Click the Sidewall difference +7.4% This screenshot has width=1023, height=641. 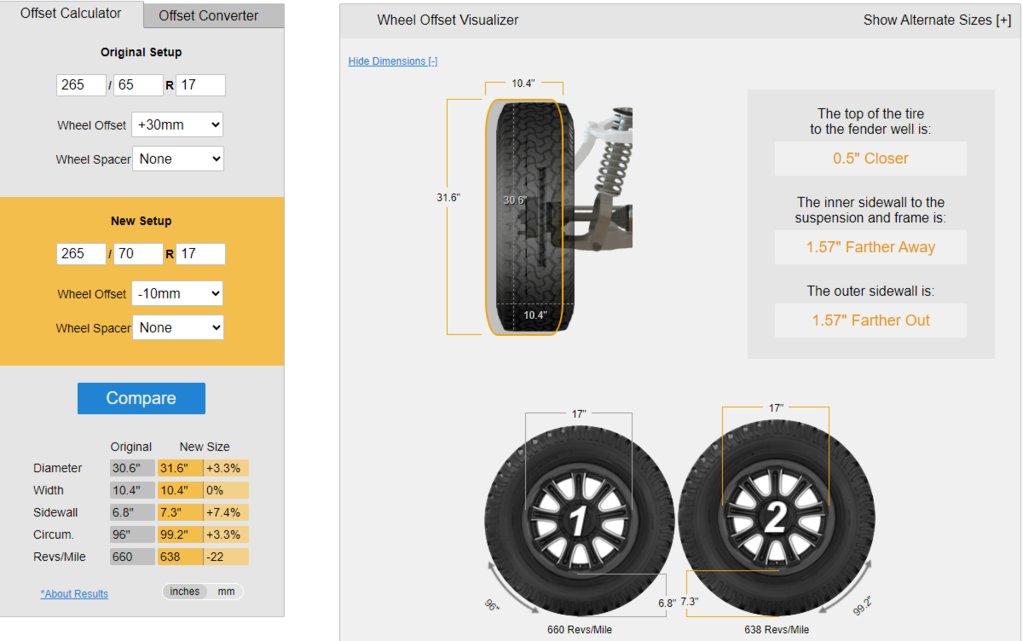[226, 512]
